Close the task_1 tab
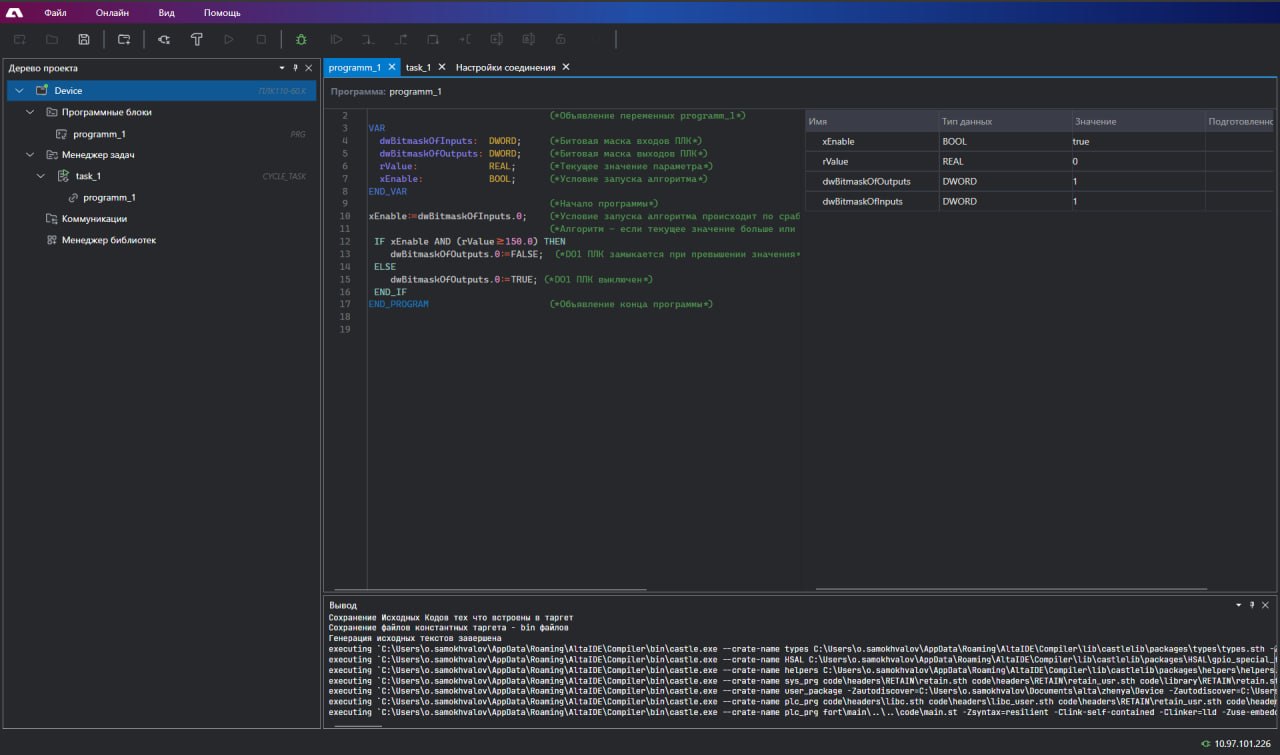Image resolution: width=1280 pixels, height=755 pixels. click(x=442, y=67)
